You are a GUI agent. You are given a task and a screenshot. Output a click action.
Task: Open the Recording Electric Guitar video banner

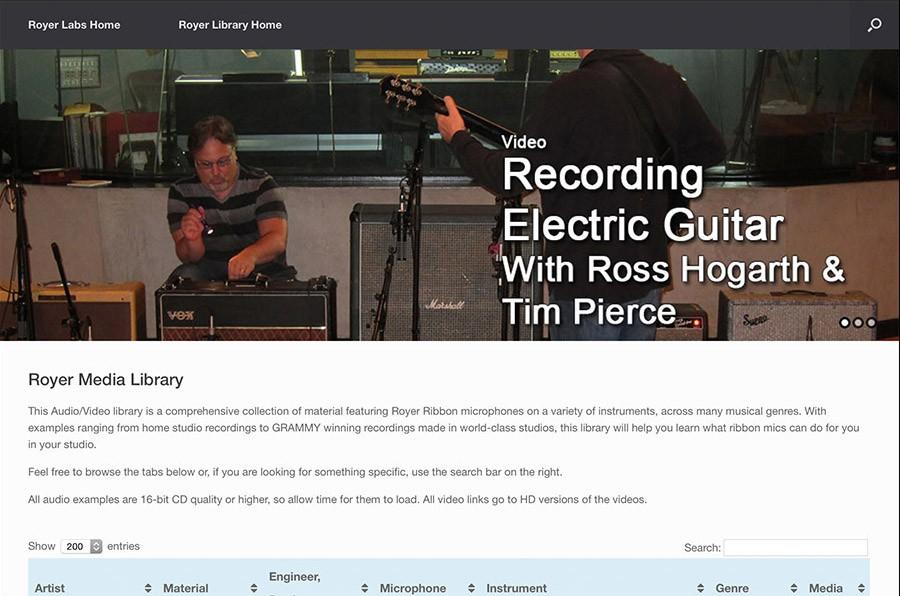(x=450, y=195)
